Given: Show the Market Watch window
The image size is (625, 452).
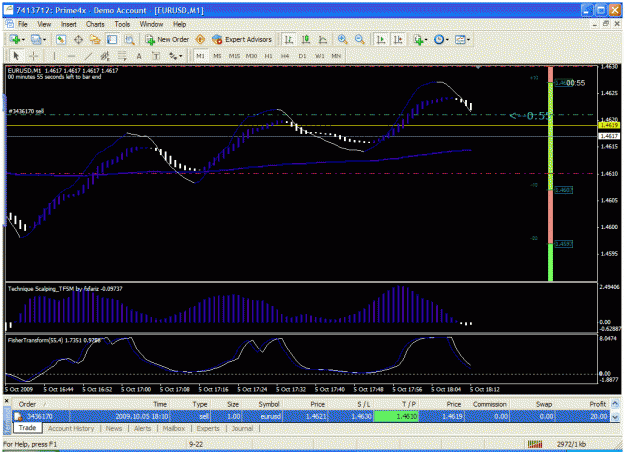Looking at the screenshot, I should 61,39.
